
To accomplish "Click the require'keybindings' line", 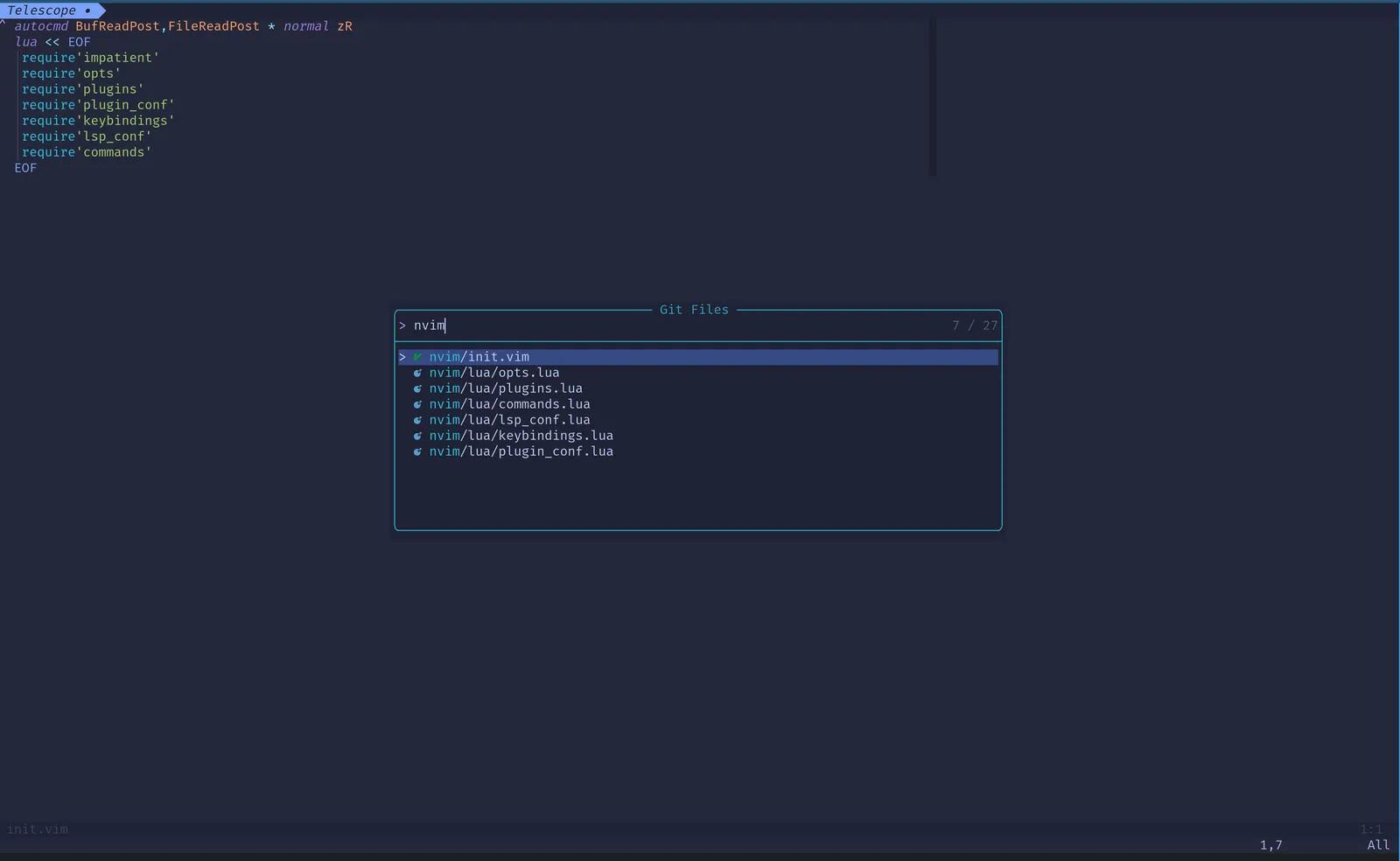I will 98,121.
